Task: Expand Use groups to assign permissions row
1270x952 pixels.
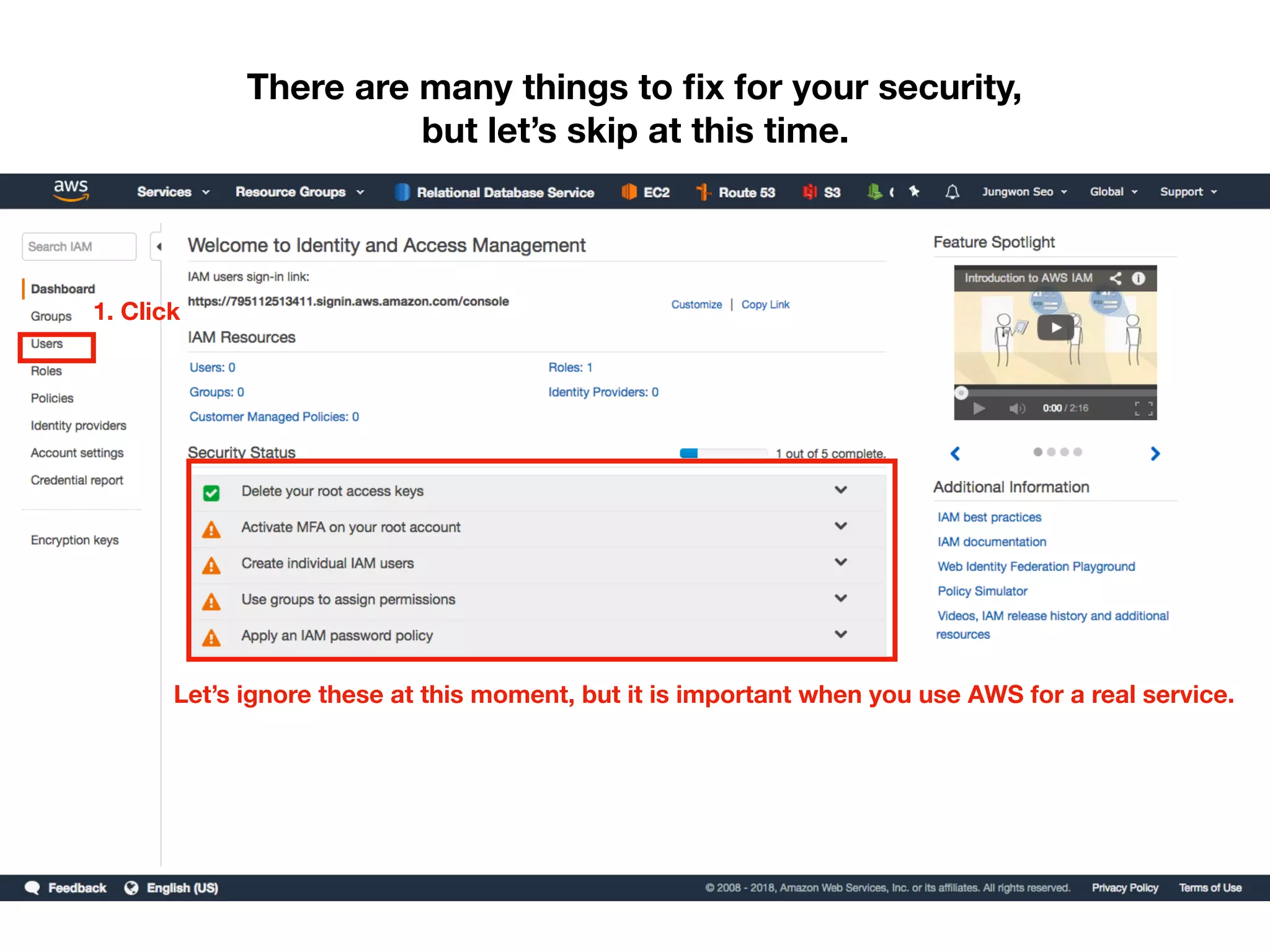Action: tap(841, 598)
